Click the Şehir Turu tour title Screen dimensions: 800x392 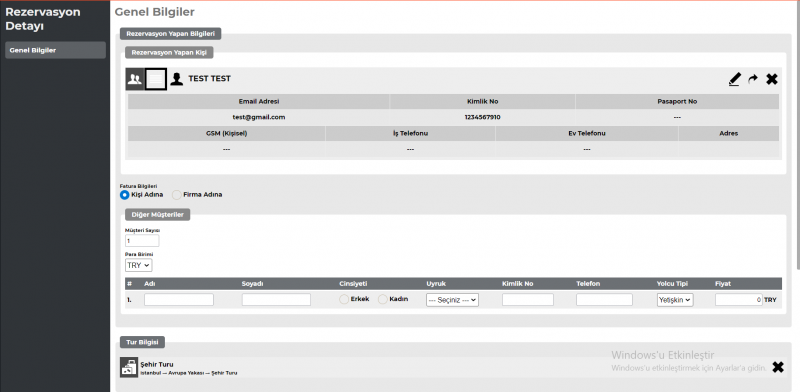(x=157, y=364)
